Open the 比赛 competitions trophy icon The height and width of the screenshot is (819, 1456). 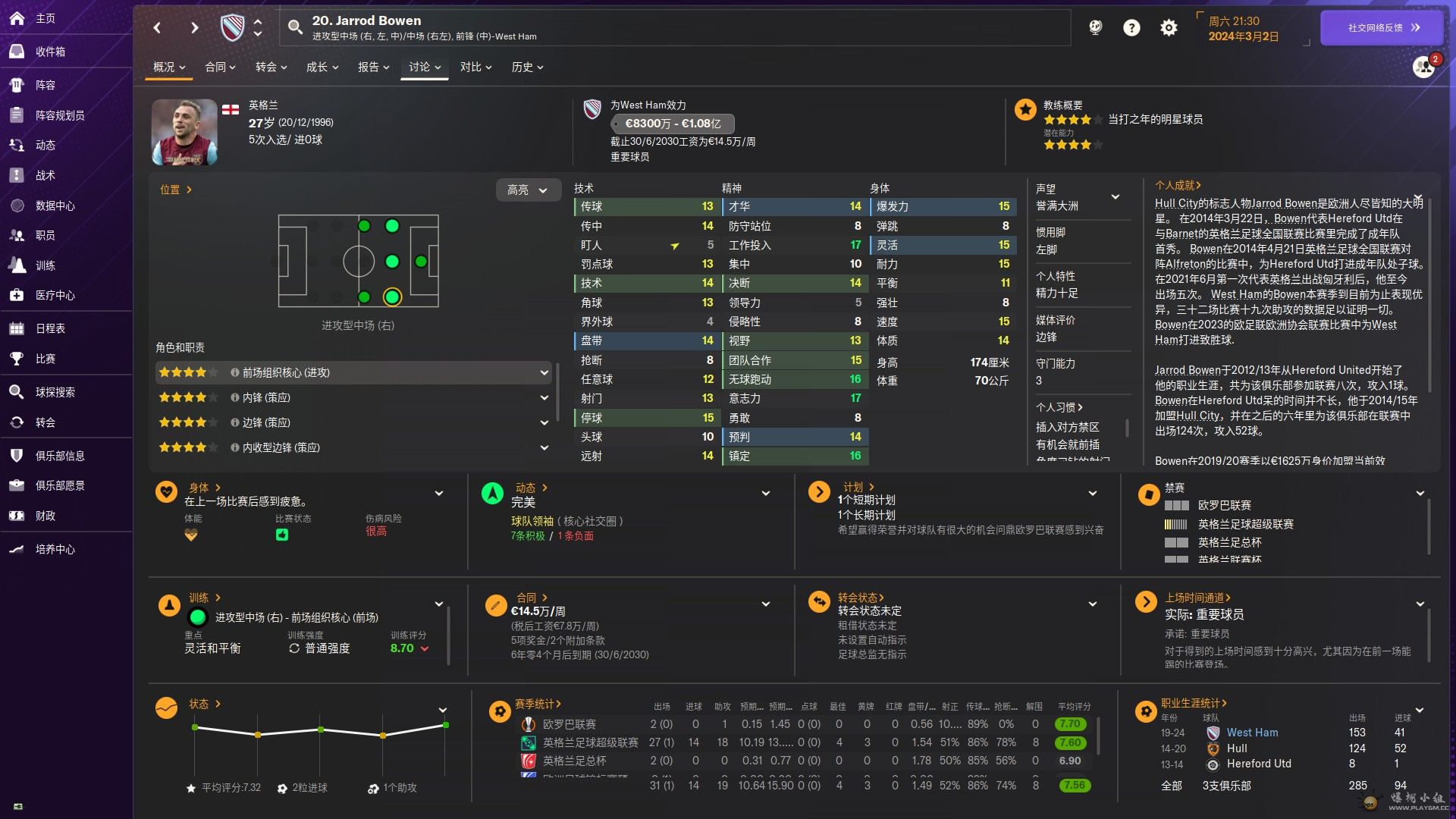pos(17,359)
